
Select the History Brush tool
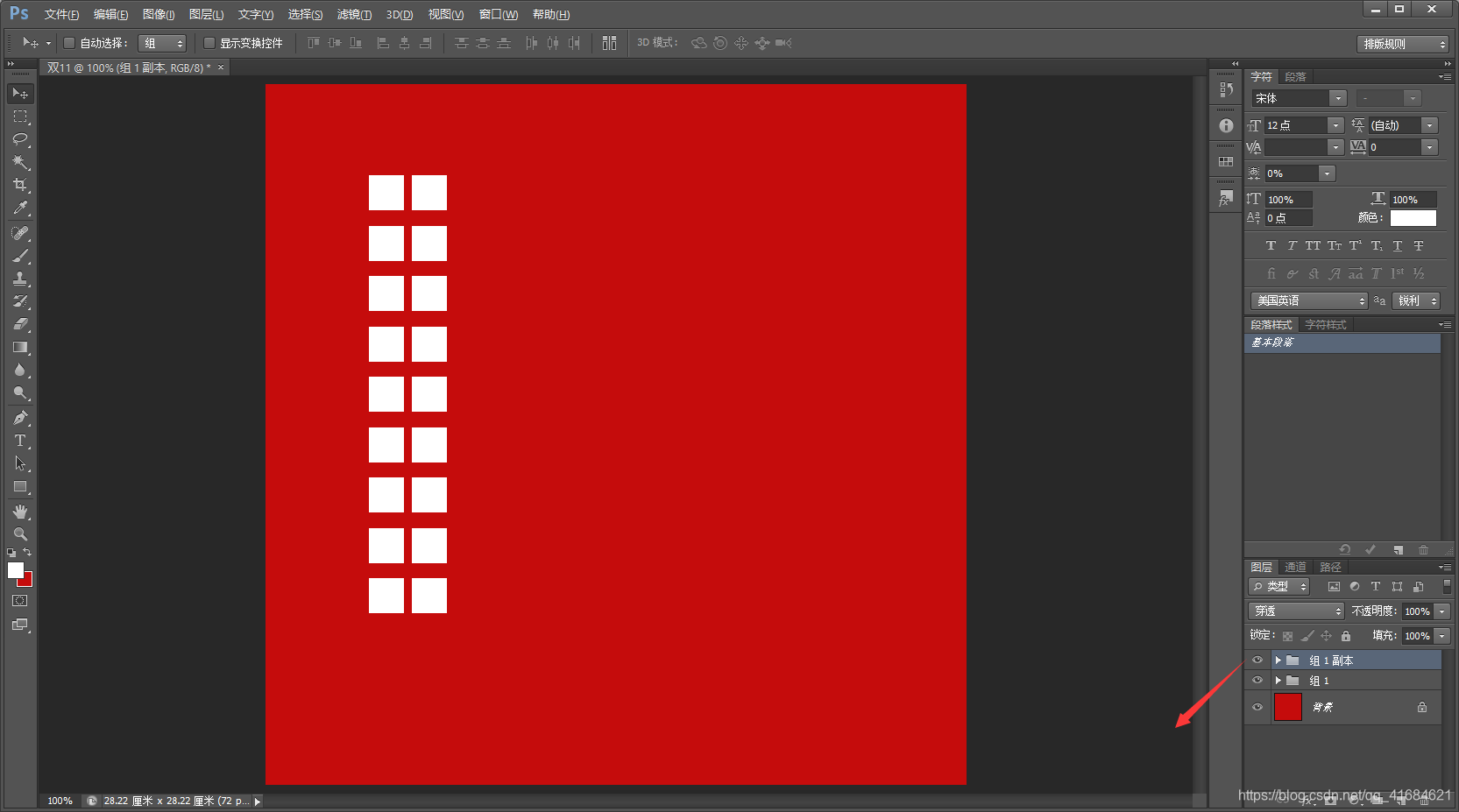tap(20, 301)
